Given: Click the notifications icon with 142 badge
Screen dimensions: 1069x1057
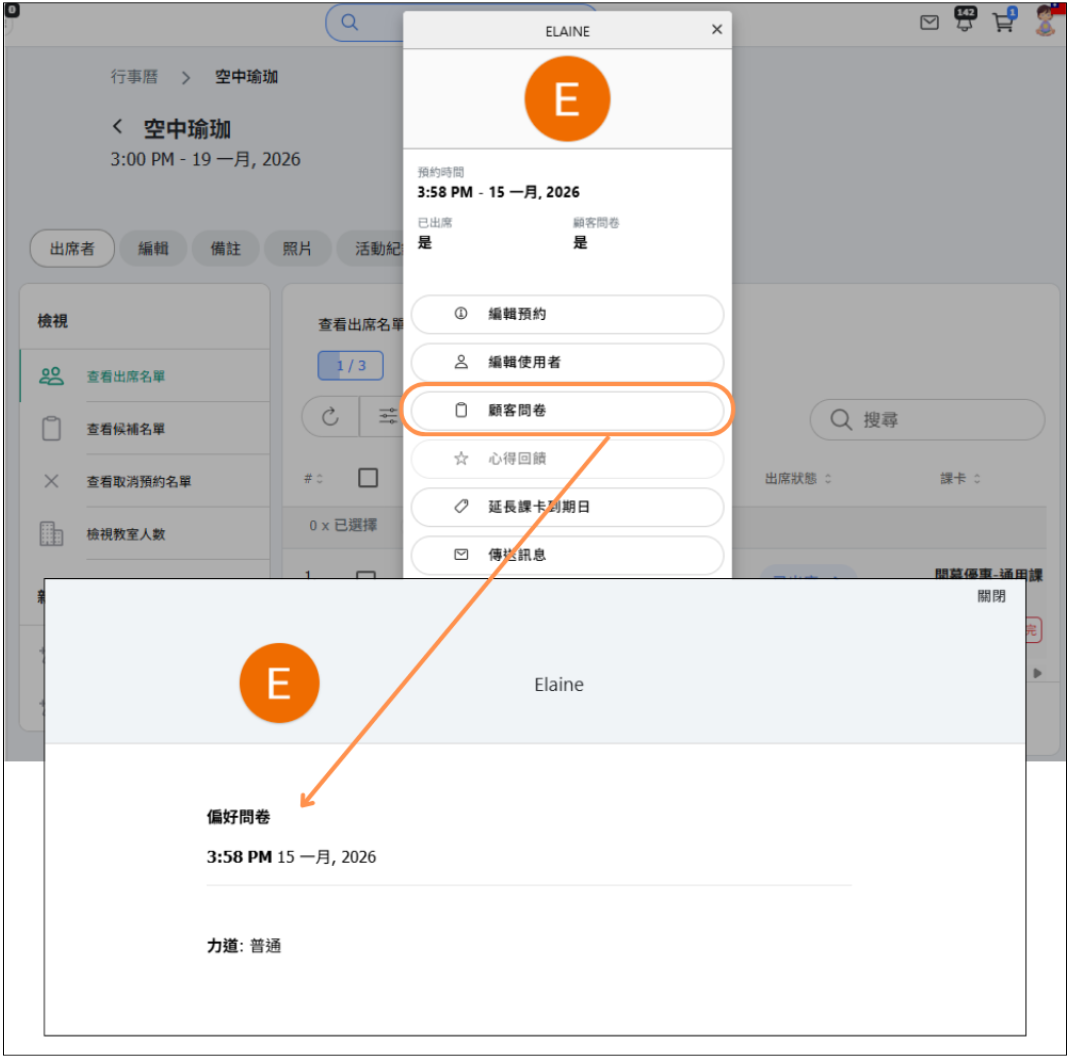Looking at the screenshot, I should click(x=965, y=22).
